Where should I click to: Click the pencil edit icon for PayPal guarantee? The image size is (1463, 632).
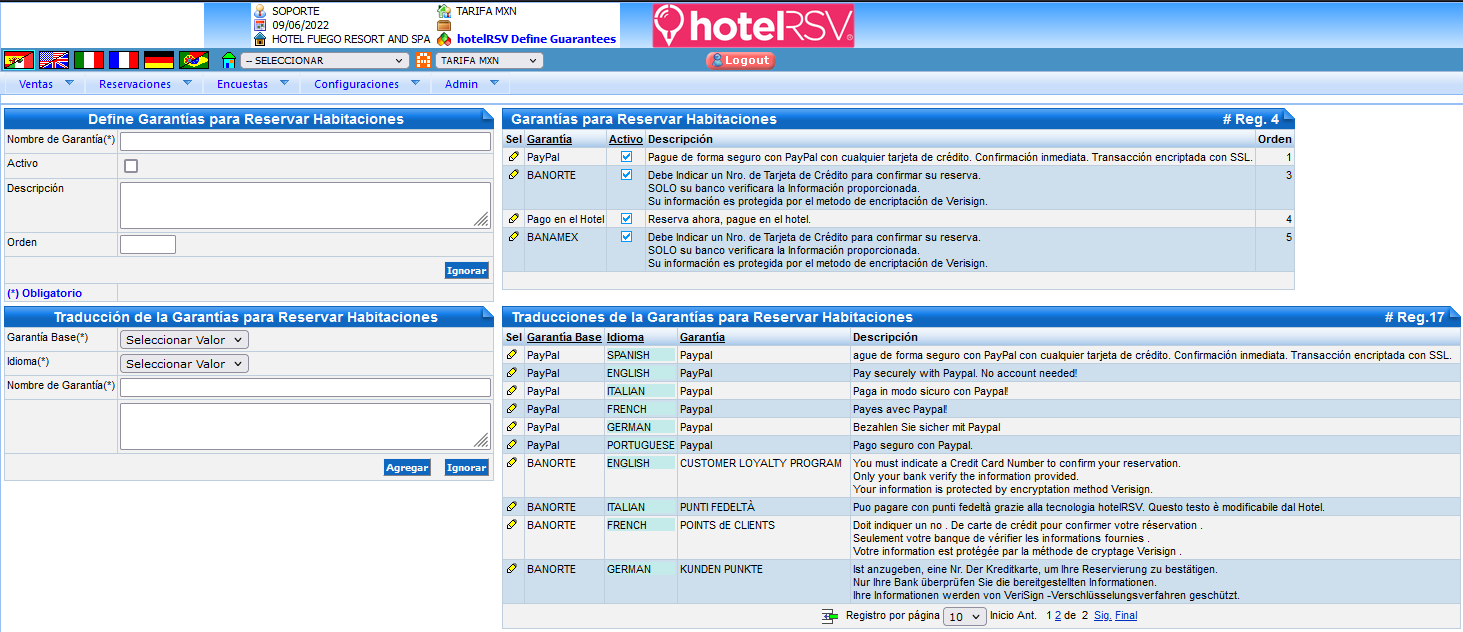(x=514, y=157)
